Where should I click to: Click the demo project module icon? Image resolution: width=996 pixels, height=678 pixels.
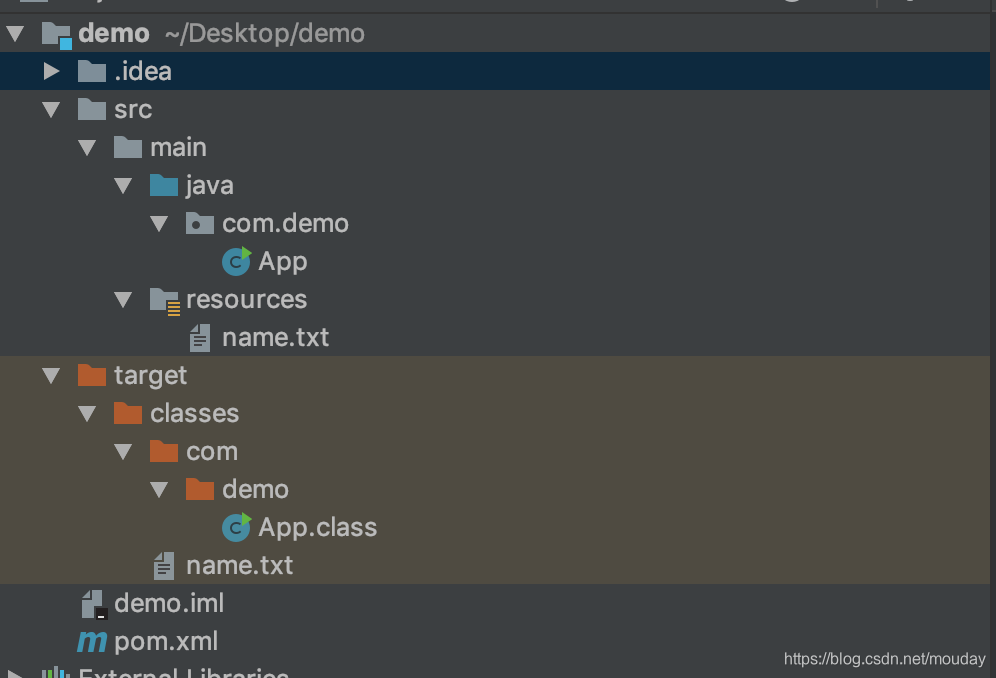57,35
